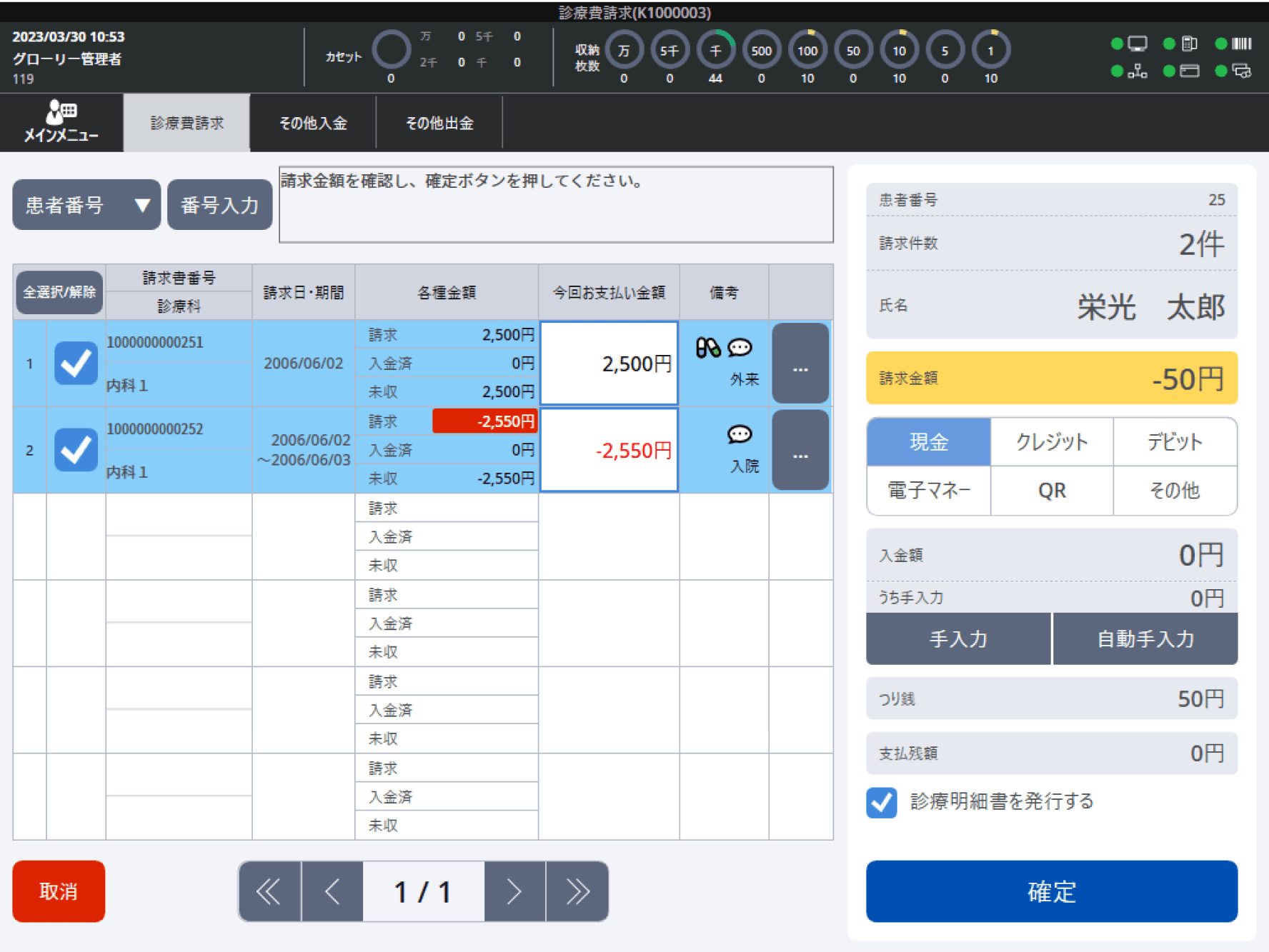Switch to その他出金 tab

coord(439,123)
